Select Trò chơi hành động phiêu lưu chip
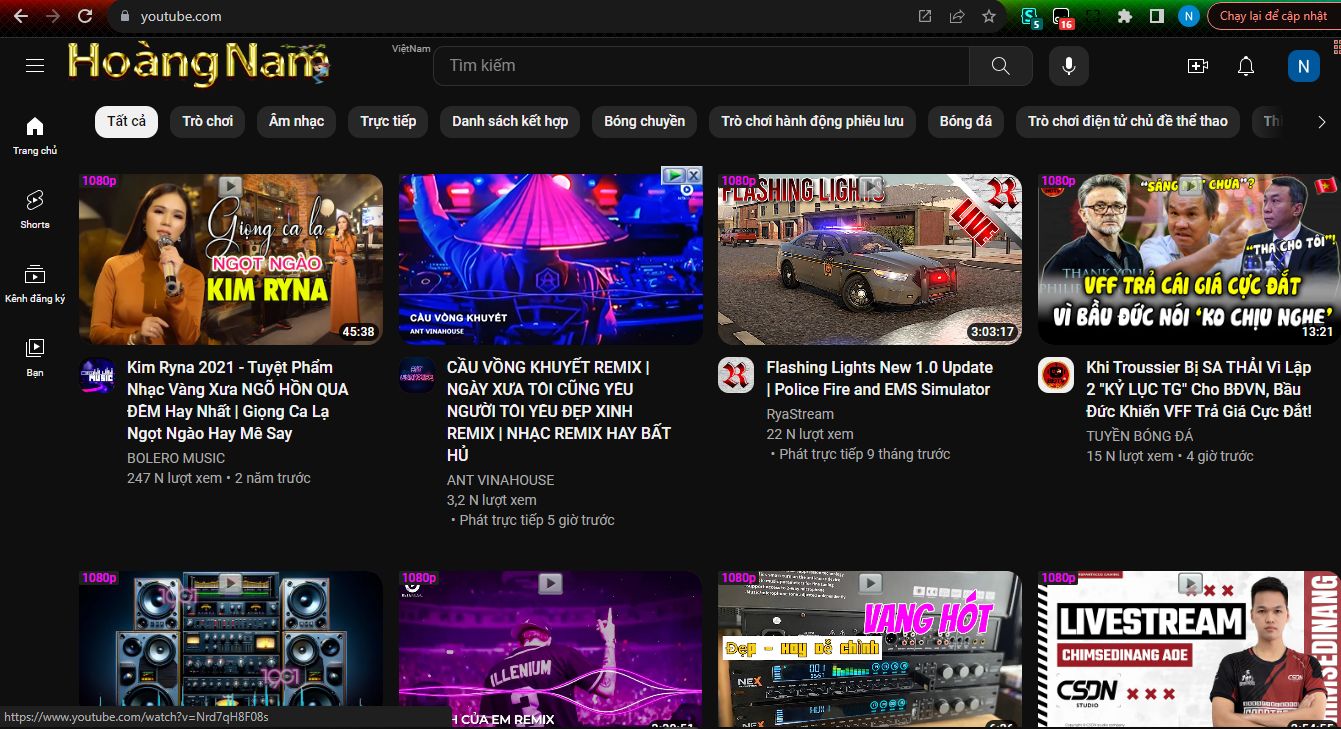1341x729 pixels. click(x=812, y=121)
